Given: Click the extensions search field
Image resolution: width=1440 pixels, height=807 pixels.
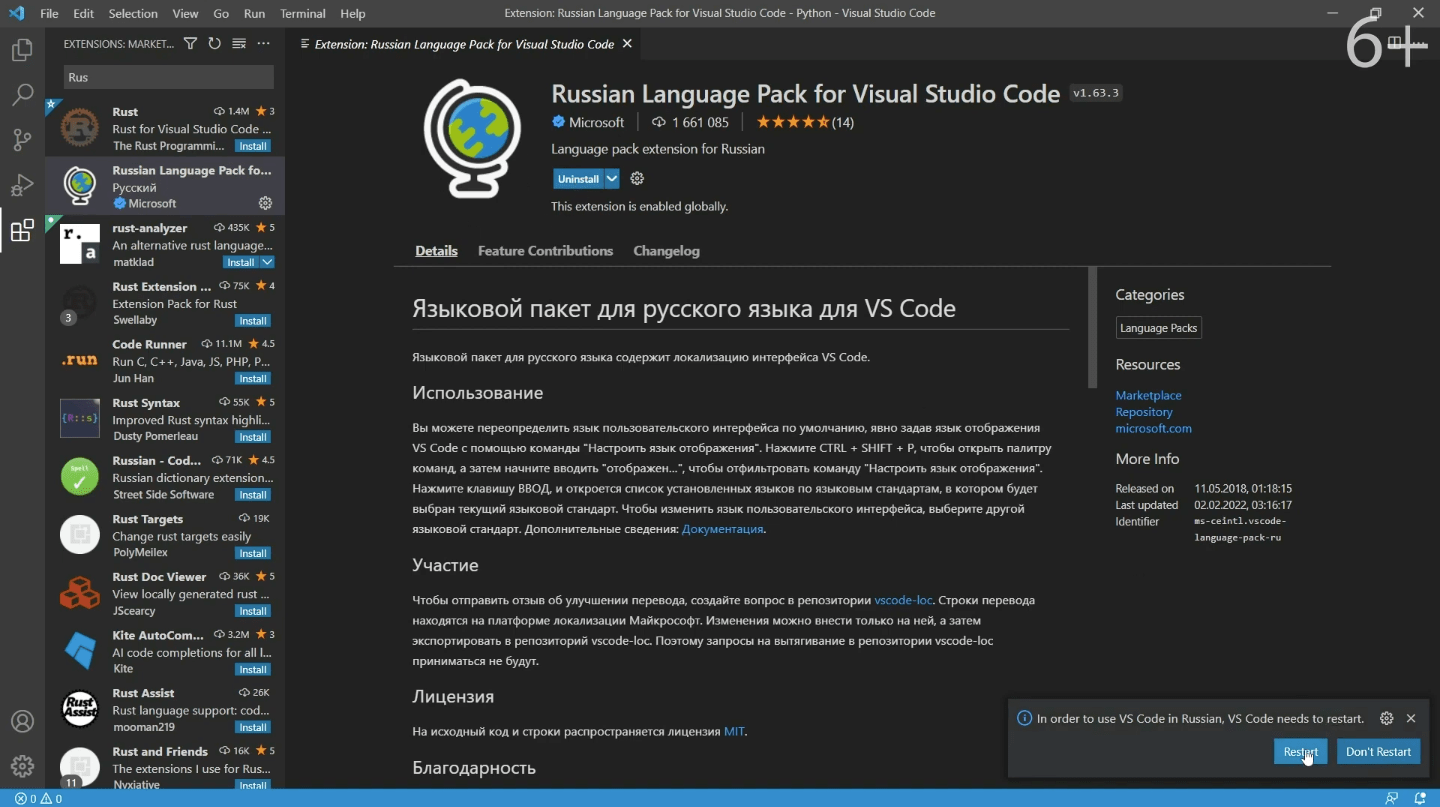Looking at the screenshot, I should (169, 77).
